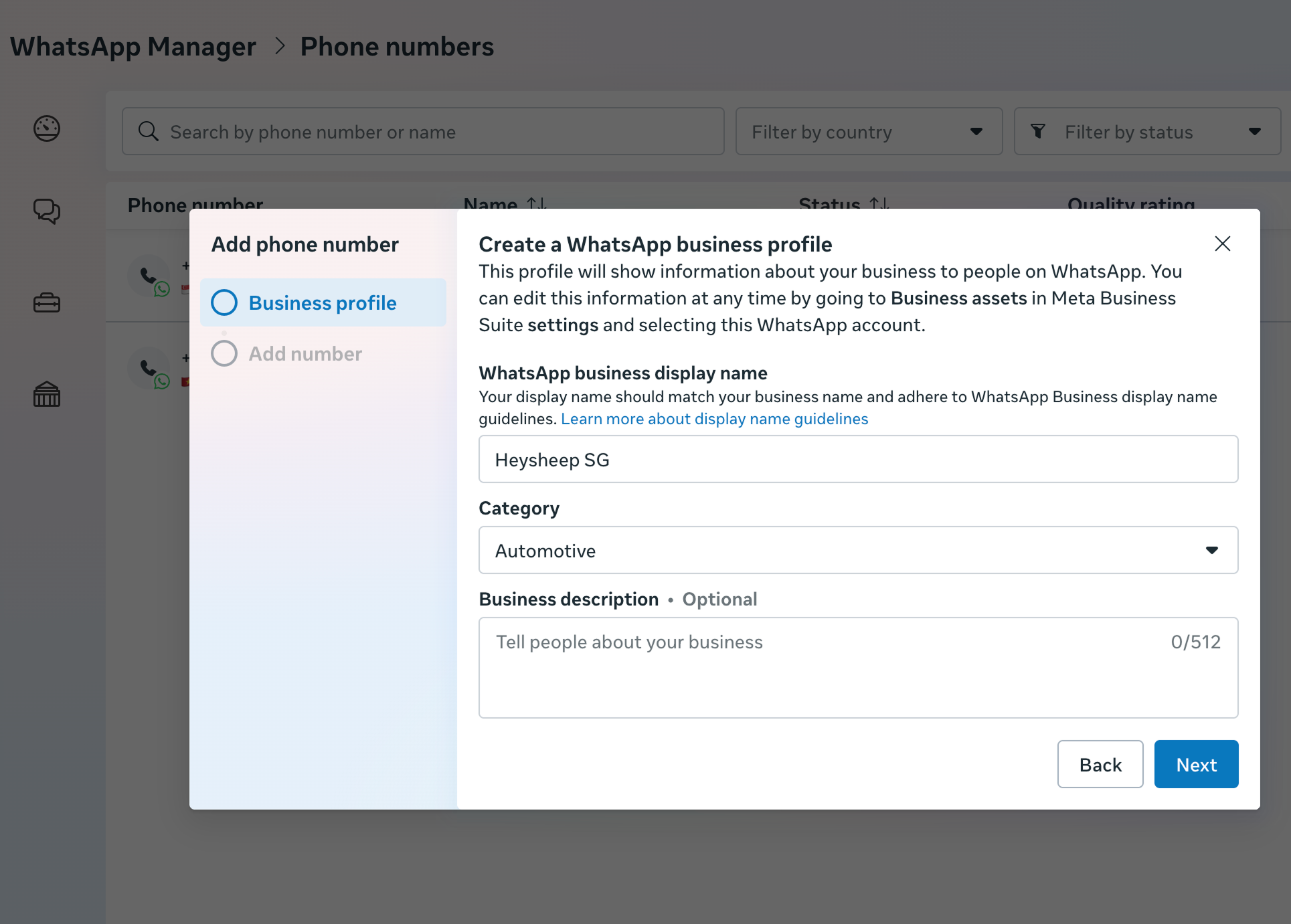The image size is (1291, 924).
Task: Sort table by Status column arrows
Action: [x=879, y=203]
